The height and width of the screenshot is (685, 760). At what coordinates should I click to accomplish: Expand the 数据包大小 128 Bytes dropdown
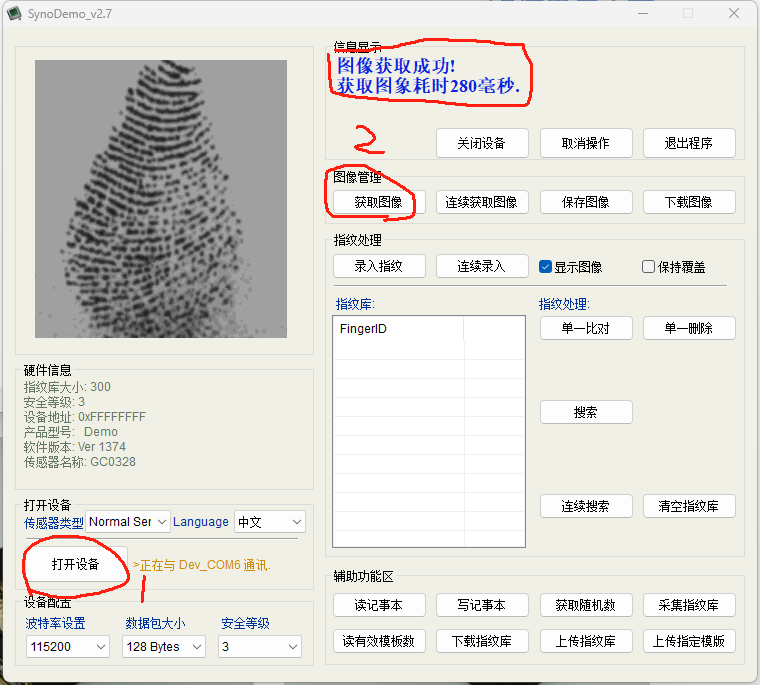pos(164,646)
